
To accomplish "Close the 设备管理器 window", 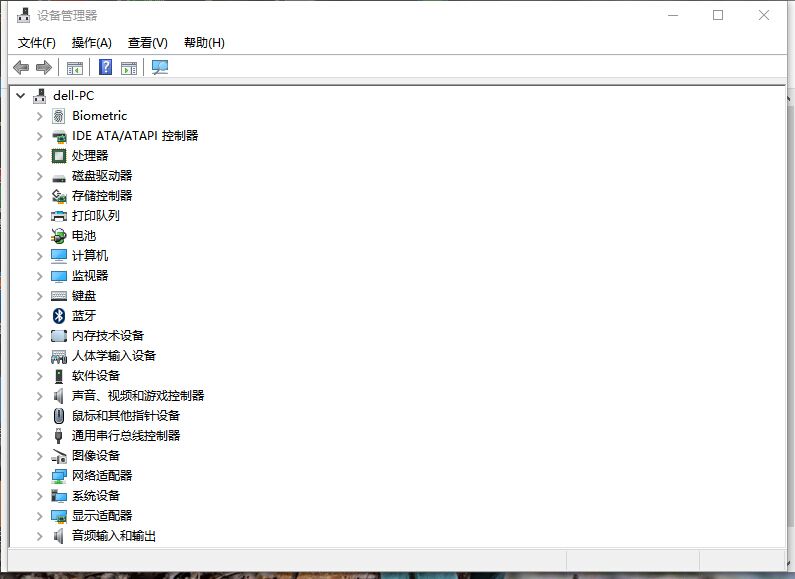I will [764, 15].
